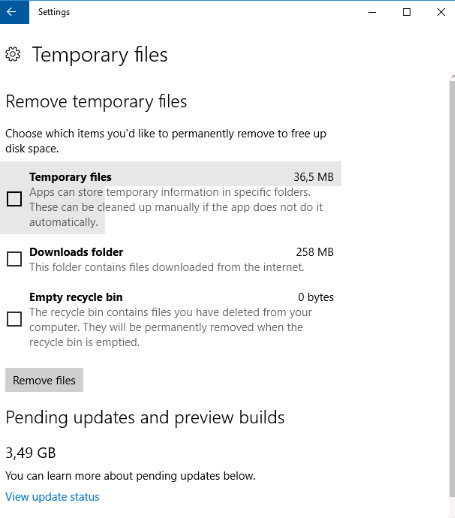Click the scrollbar up arrow
This screenshot has width=455, height=518.
(x=453, y=76)
